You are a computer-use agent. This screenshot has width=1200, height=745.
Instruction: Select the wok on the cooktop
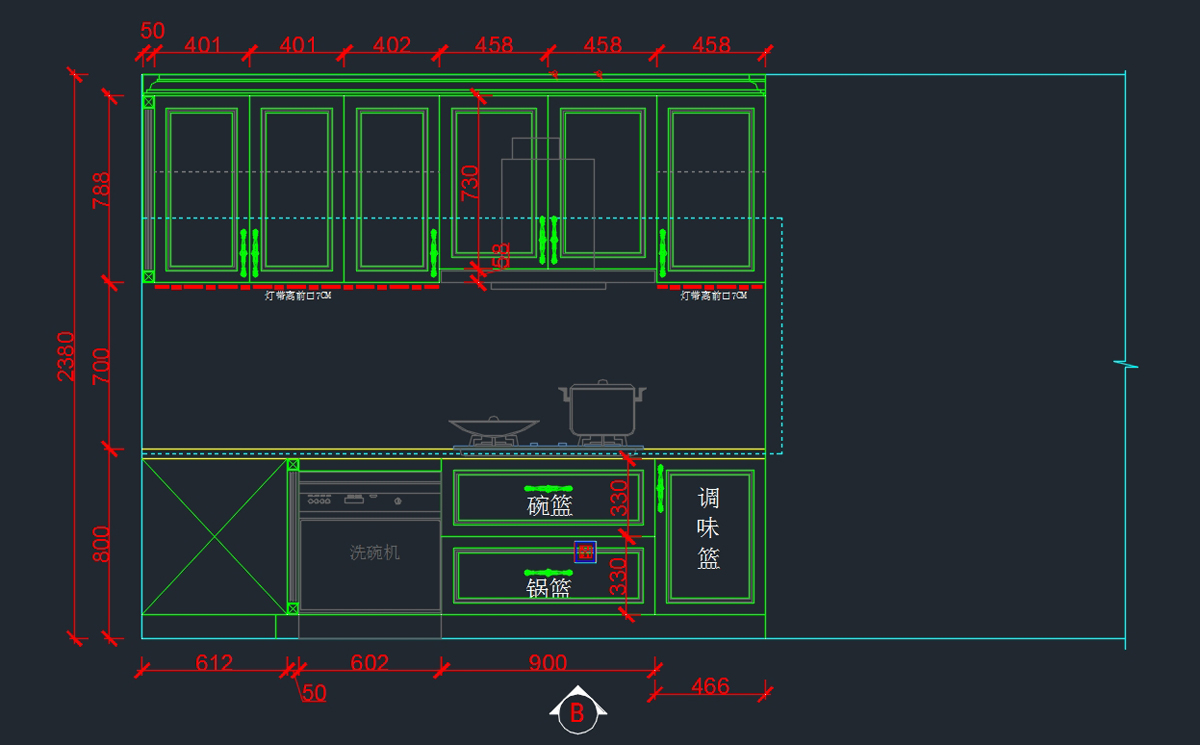493,427
